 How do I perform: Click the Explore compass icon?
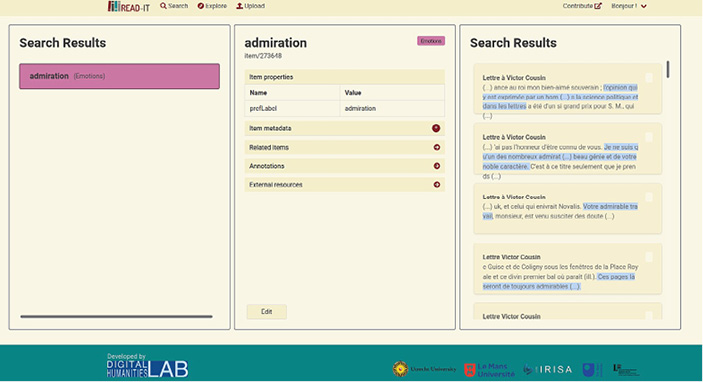(x=200, y=6)
